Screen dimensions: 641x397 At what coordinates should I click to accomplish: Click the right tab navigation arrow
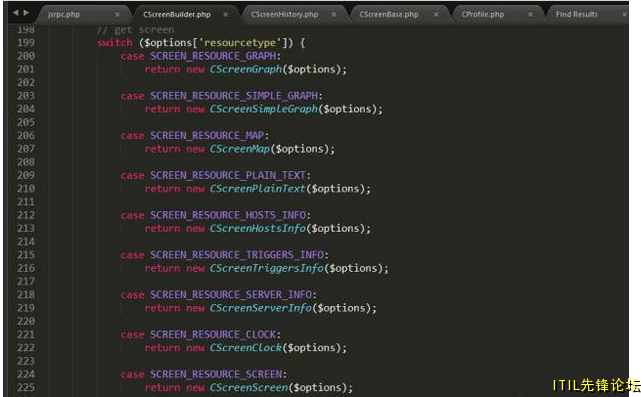click(x=26, y=13)
